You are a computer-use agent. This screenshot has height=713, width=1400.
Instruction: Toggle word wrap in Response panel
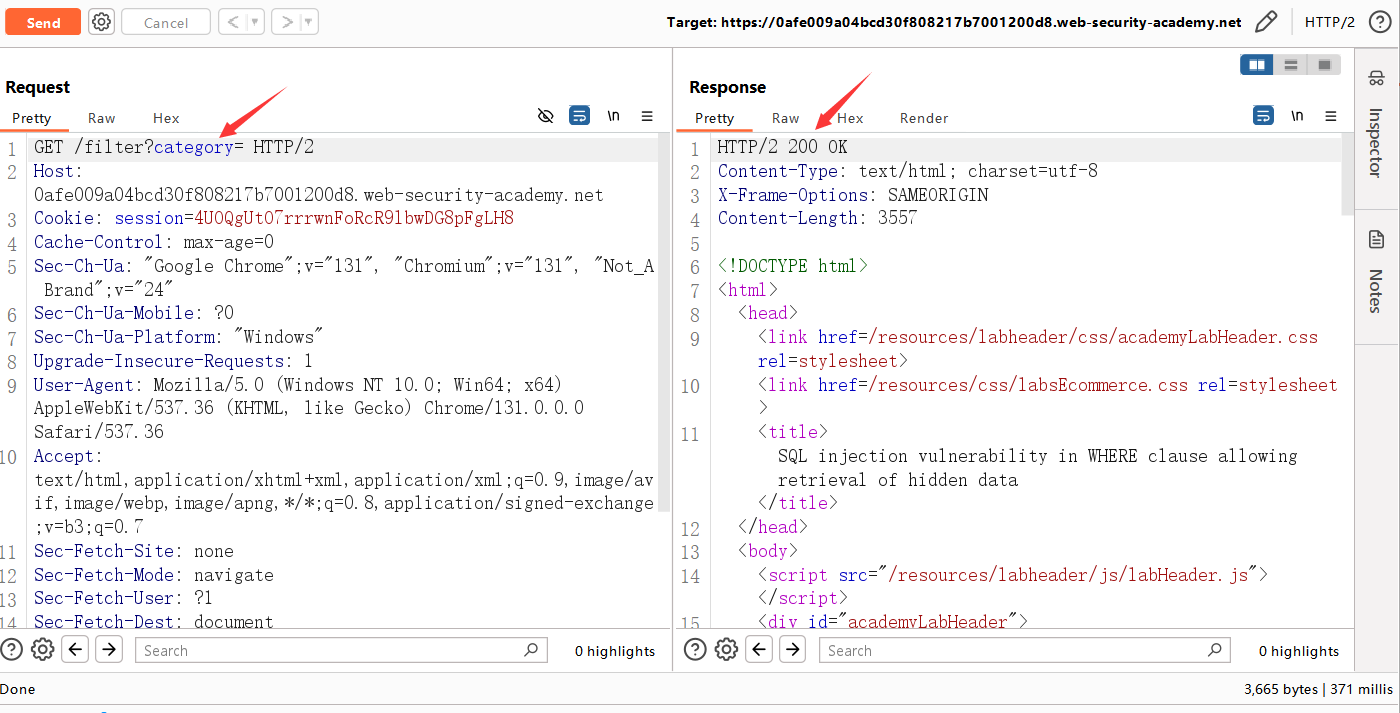tap(1263, 116)
